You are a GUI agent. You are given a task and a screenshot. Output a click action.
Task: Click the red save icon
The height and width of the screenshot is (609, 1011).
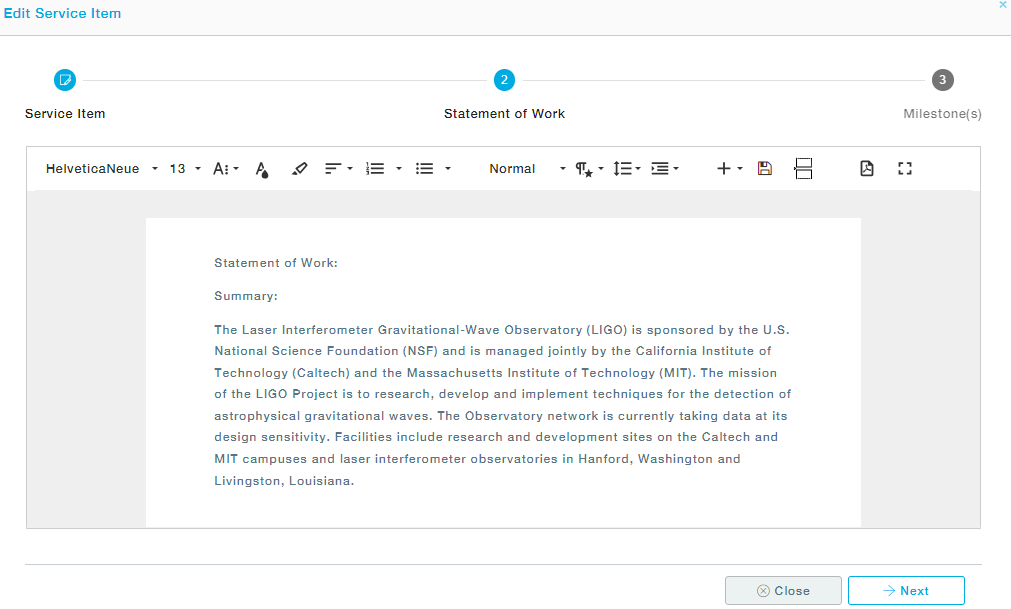(765, 169)
